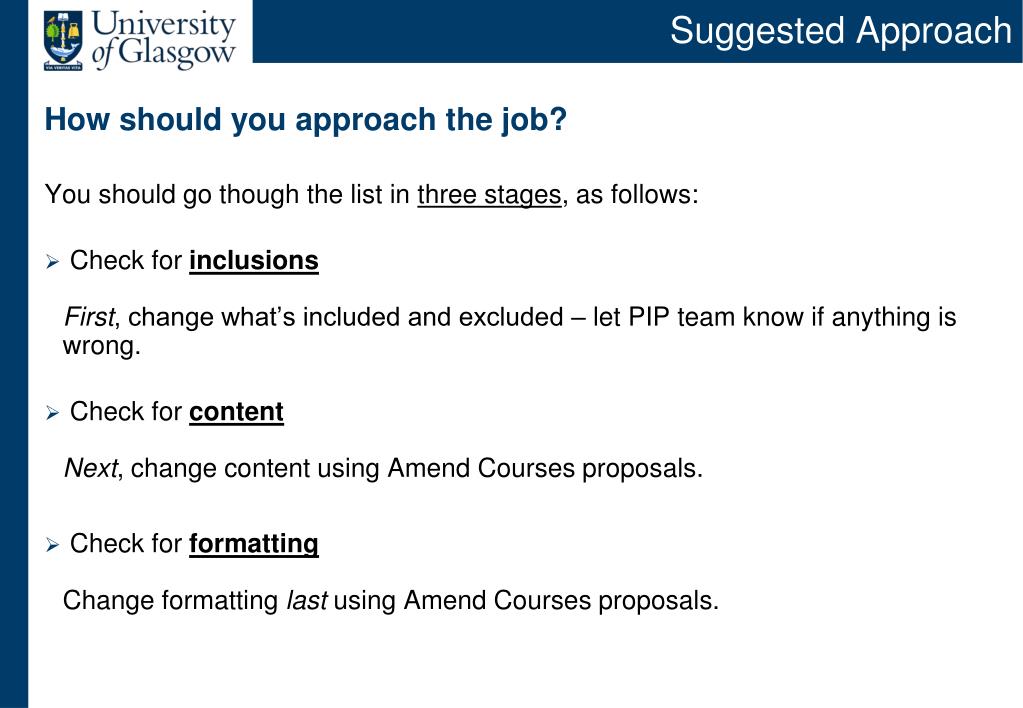The height and width of the screenshot is (708, 1023).
Task: Click the University of Glasgow crest icon
Action: [63, 40]
